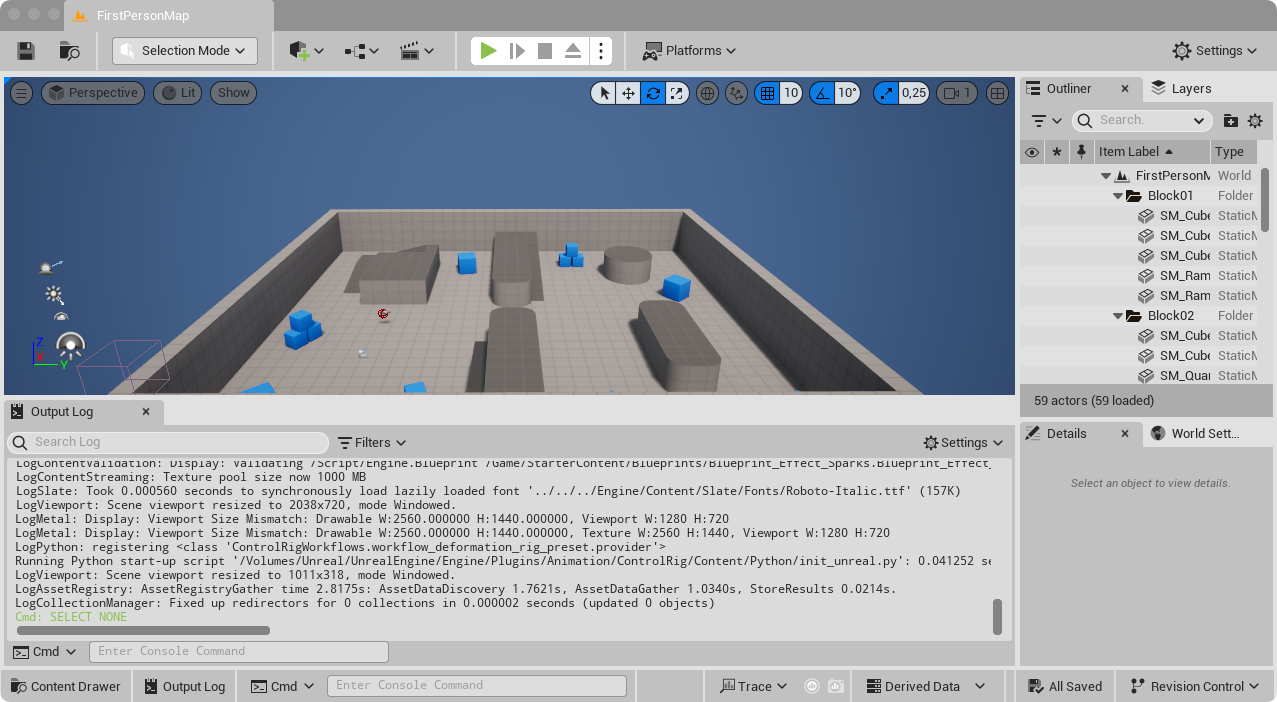Click the All Saved status button

tap(1064, 686)
